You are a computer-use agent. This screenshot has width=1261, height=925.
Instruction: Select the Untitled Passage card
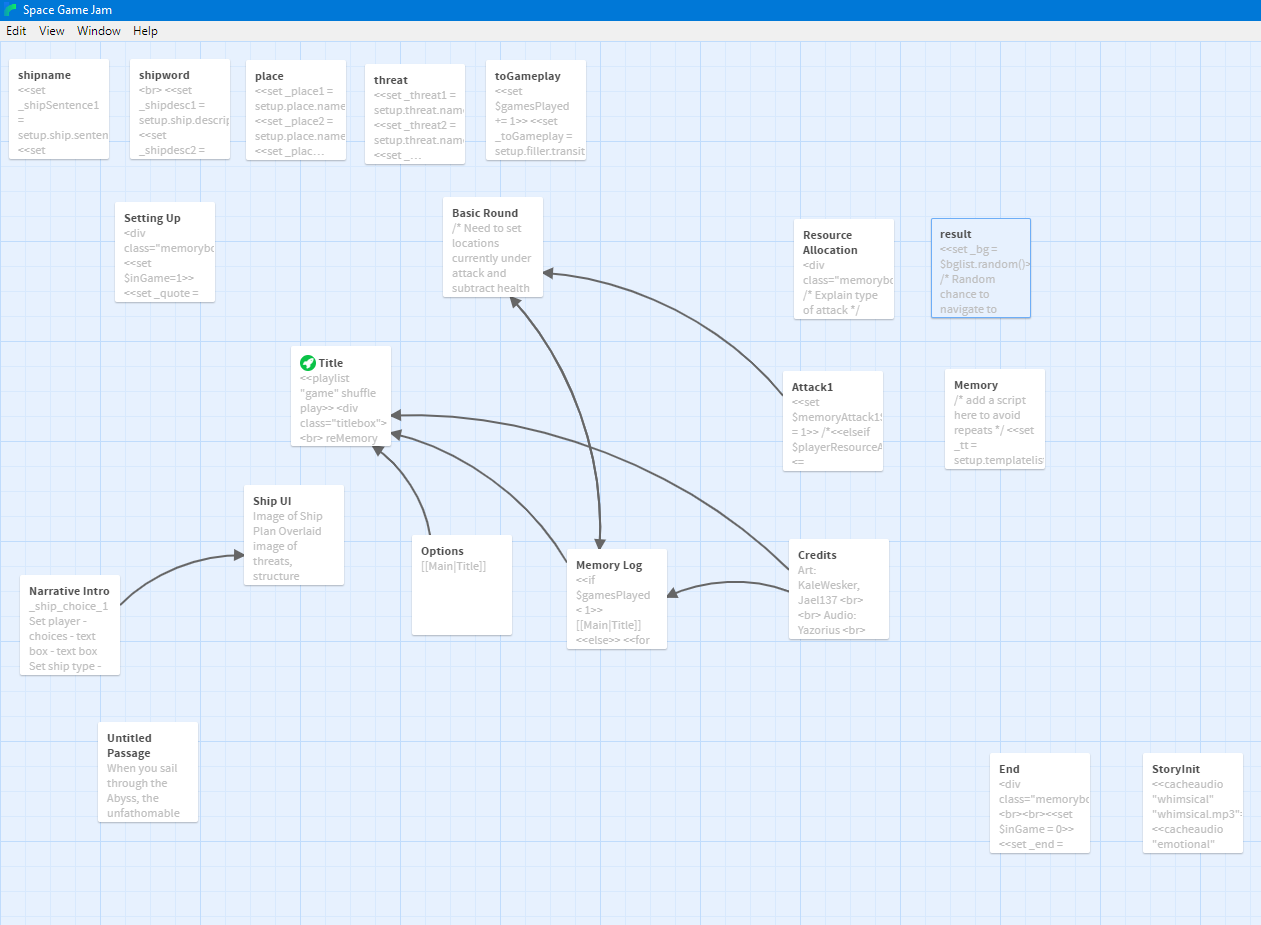[148, 772]
